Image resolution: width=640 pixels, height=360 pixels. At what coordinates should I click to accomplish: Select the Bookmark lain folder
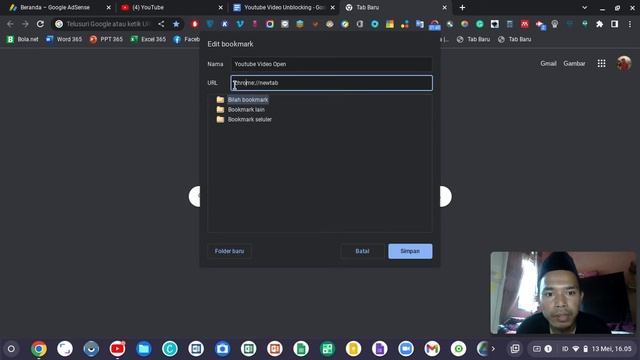(x=246, y=109)
